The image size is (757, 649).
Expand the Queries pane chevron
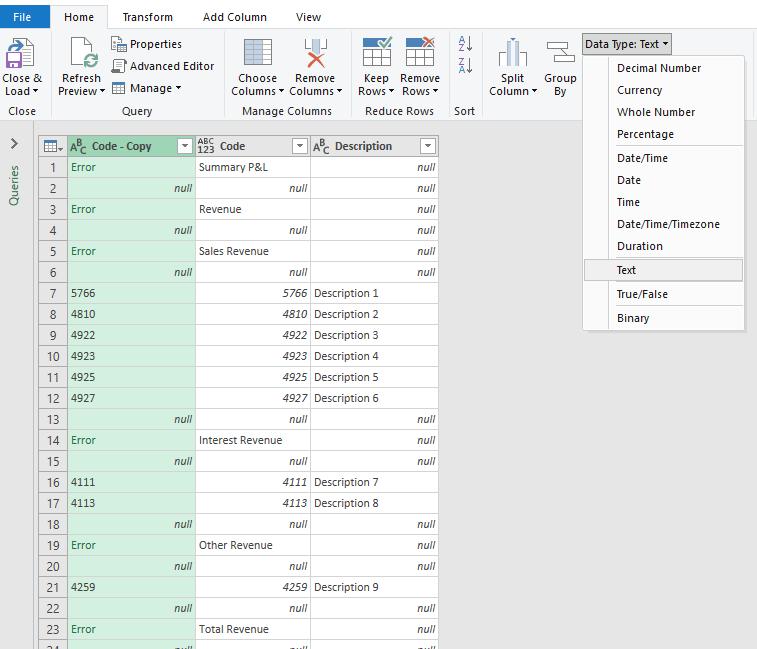[x=14, y=143]
